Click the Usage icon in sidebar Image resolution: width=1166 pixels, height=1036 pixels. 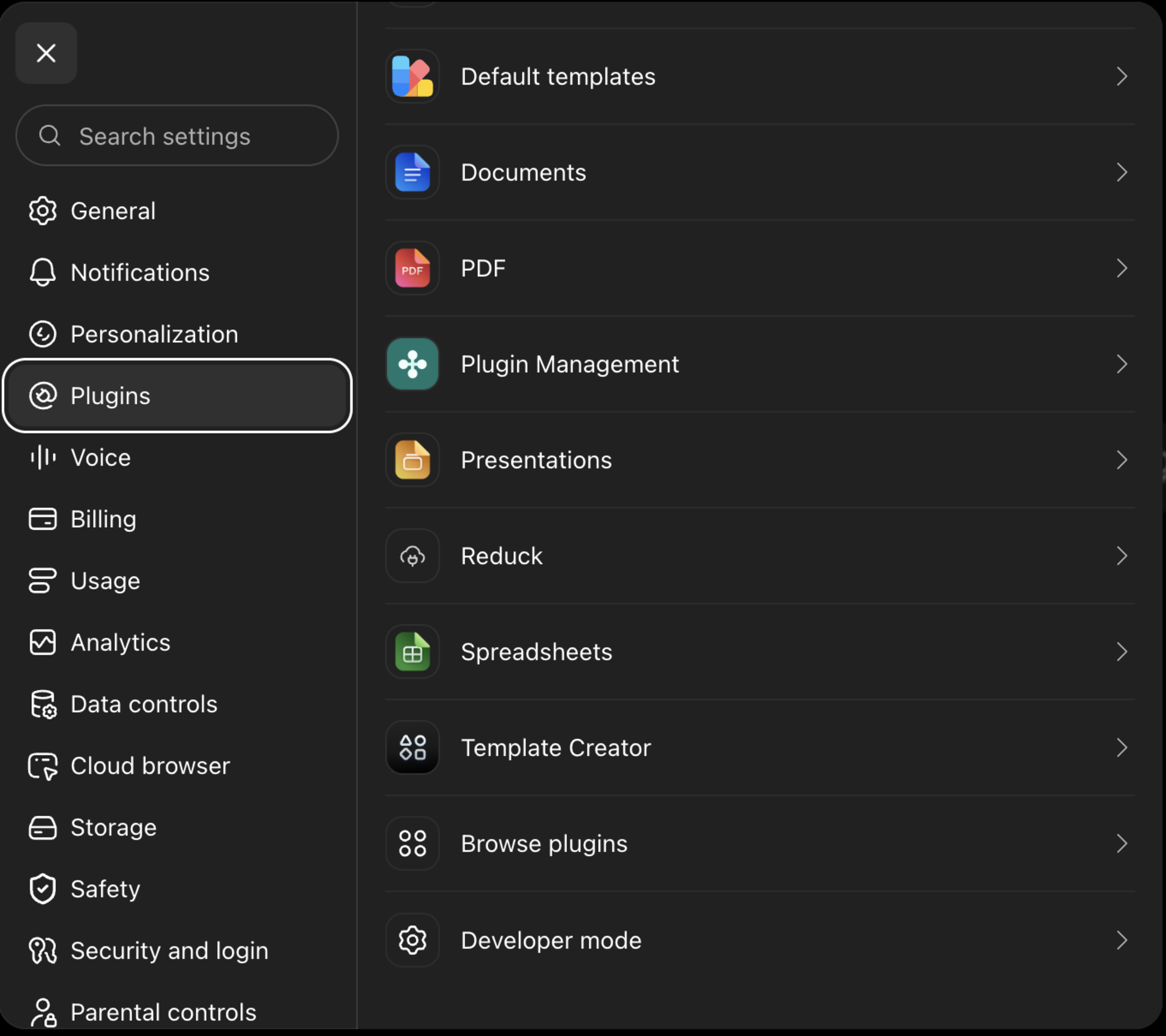(x=43, y=581)
